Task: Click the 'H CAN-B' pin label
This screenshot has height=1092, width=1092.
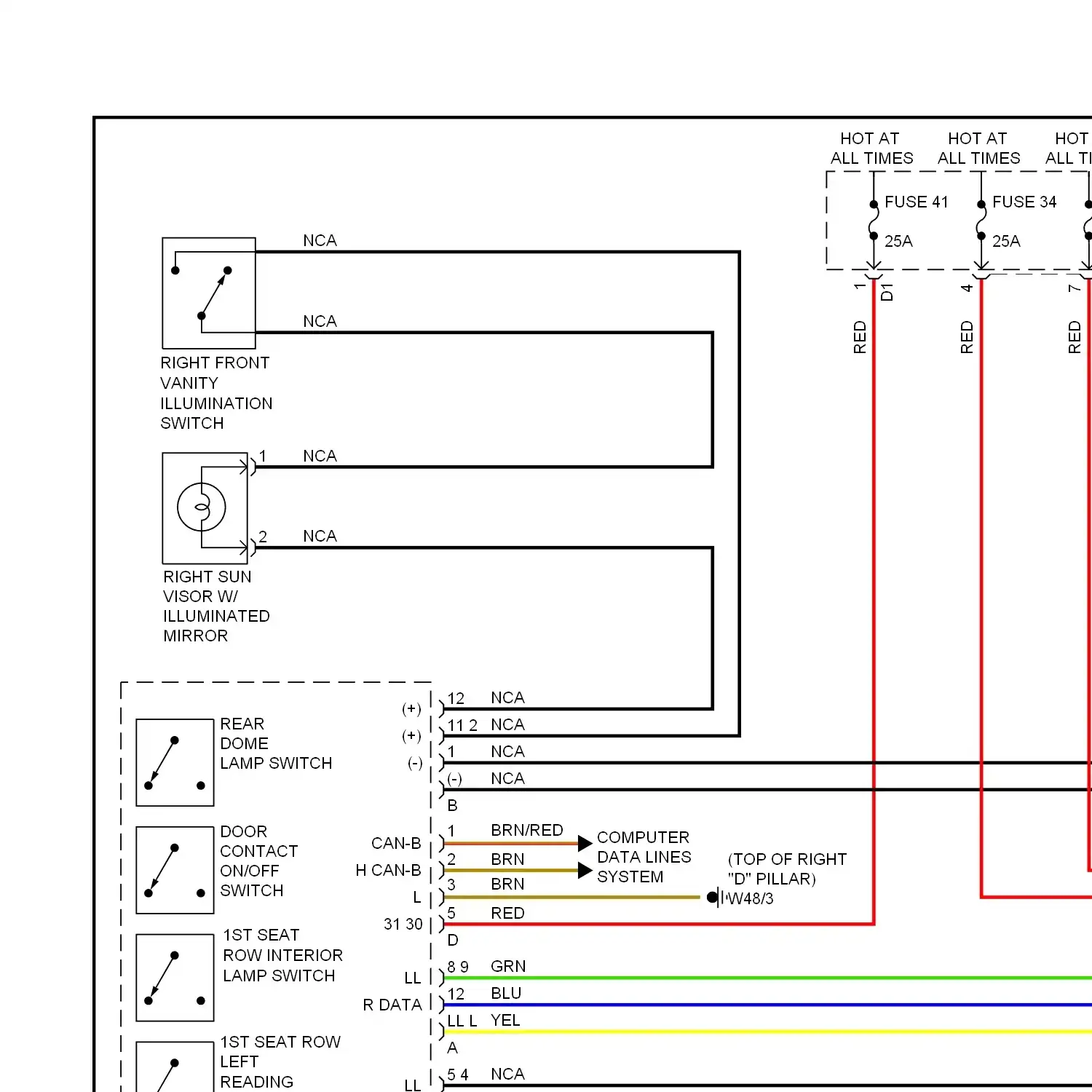Action: (388, 871)
